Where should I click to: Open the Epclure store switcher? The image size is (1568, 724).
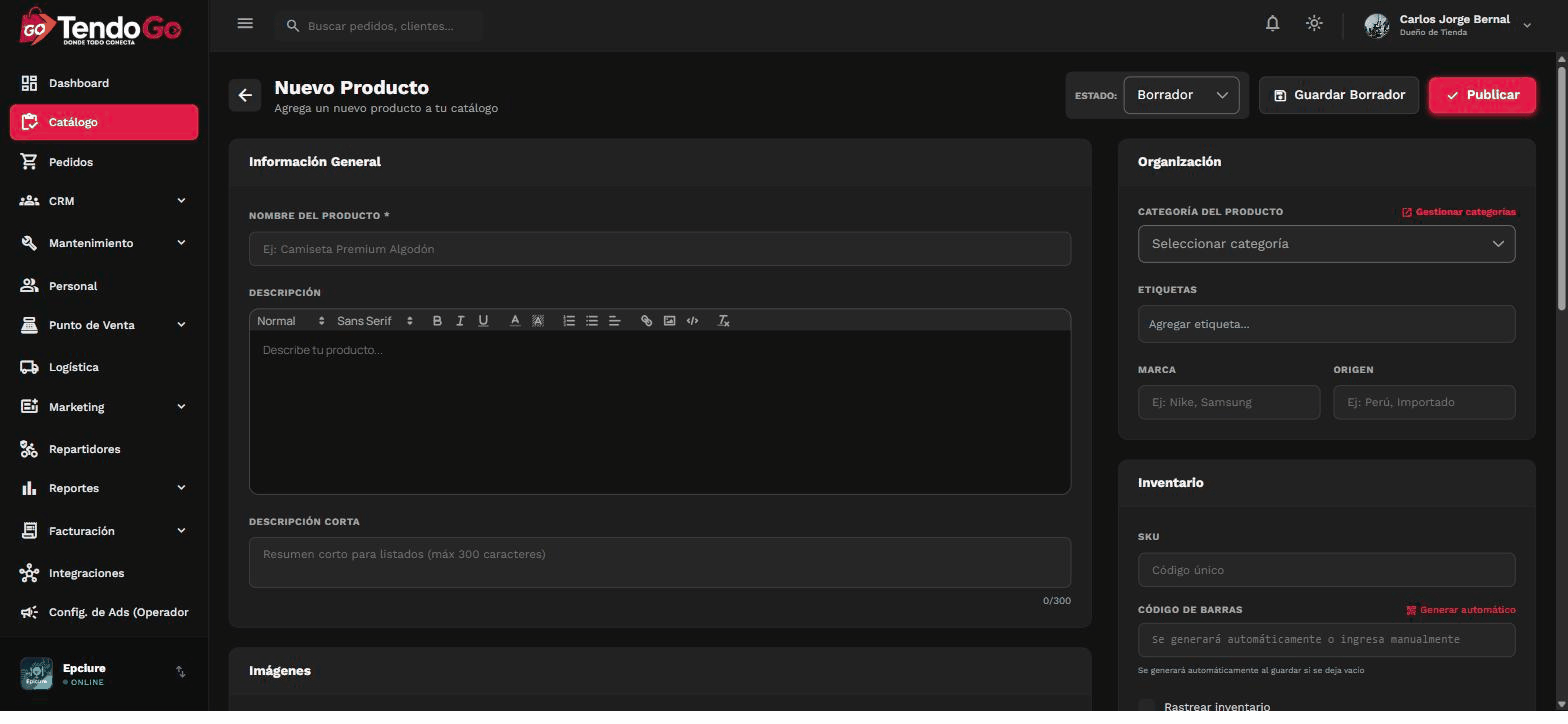[181, 672]
